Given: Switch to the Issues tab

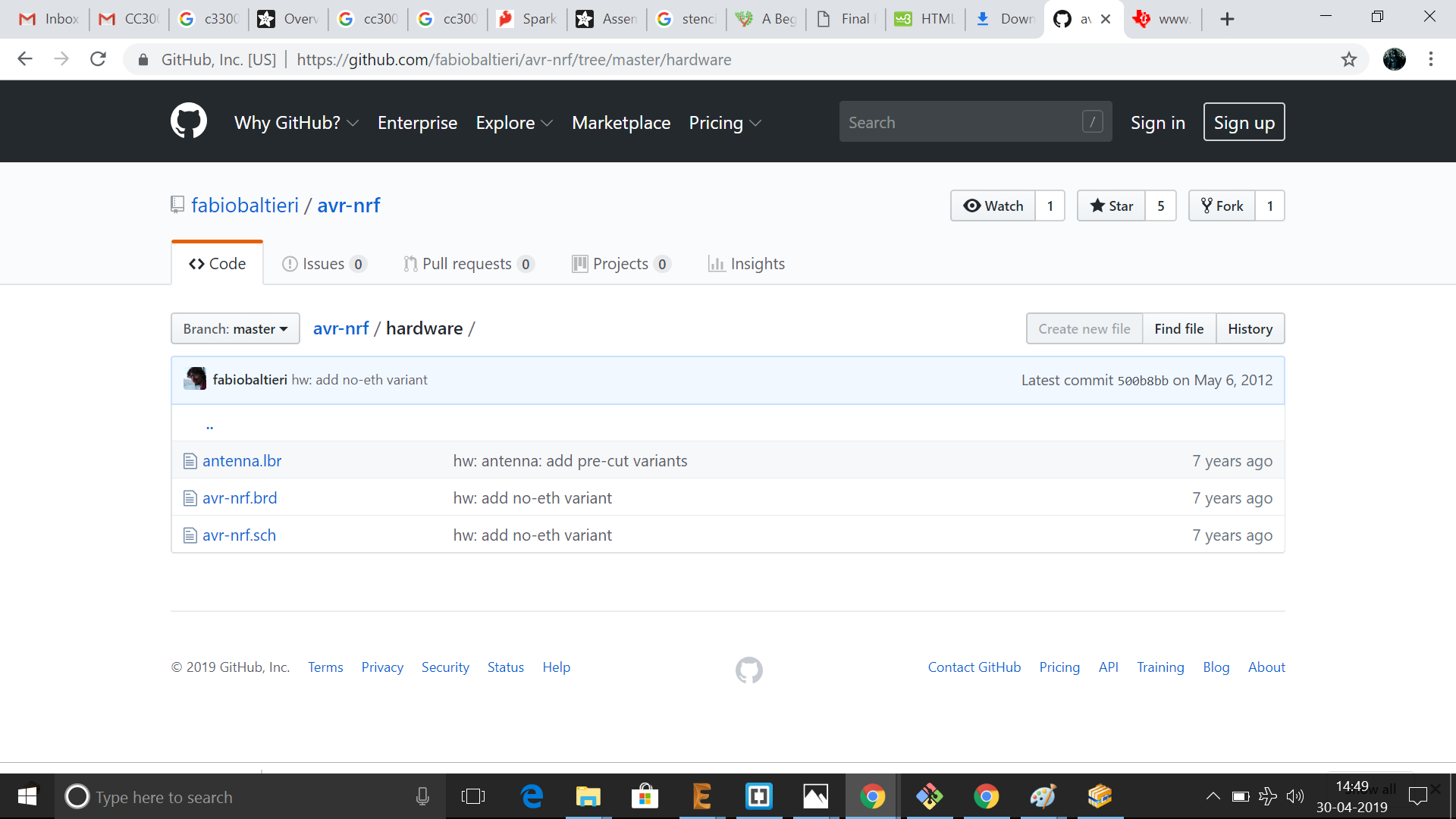Looking at the screenshot, I should point(324,264).
